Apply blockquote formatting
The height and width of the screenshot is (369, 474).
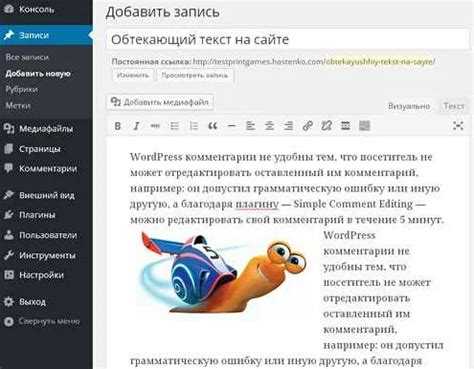coord(213,126)
